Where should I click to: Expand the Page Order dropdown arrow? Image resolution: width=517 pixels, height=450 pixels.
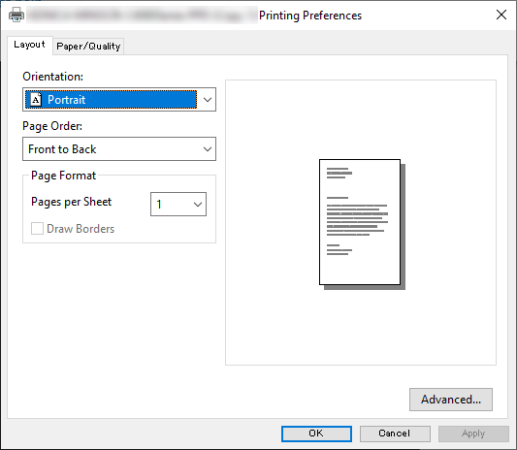[207, 149]
